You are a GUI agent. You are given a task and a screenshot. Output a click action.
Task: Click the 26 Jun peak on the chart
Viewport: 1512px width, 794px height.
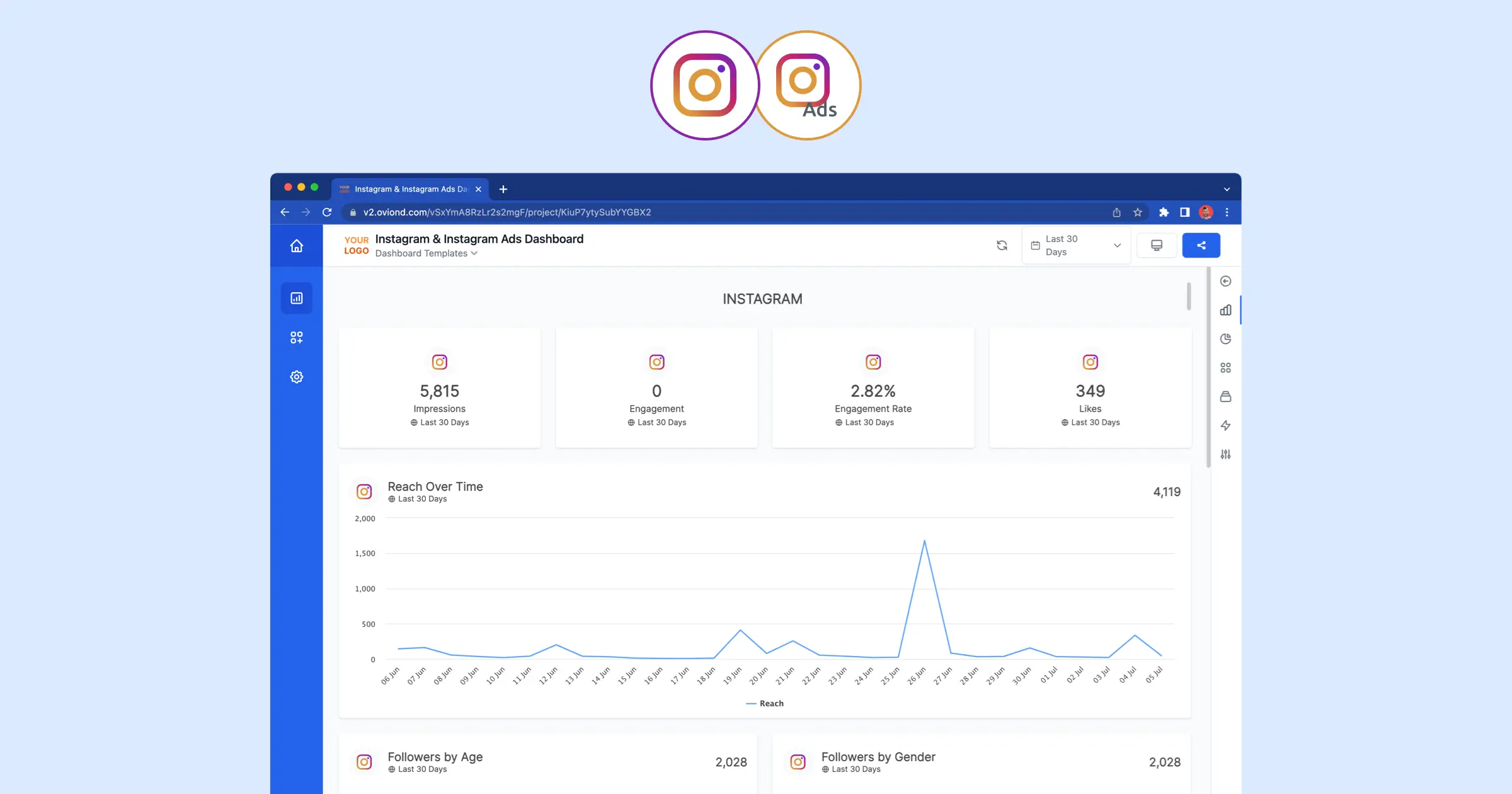point(924,541)
